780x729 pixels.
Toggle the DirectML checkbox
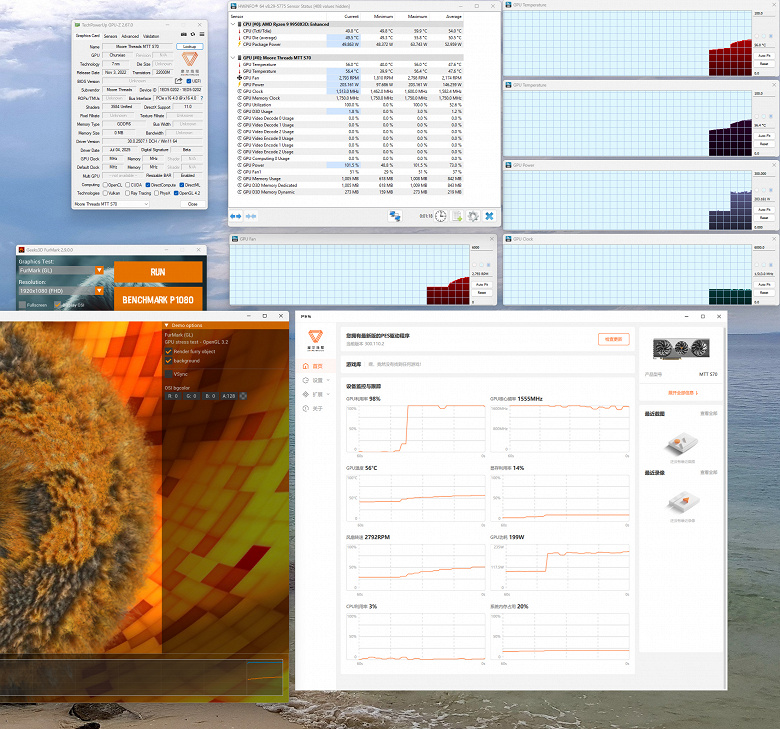(182, 185)
